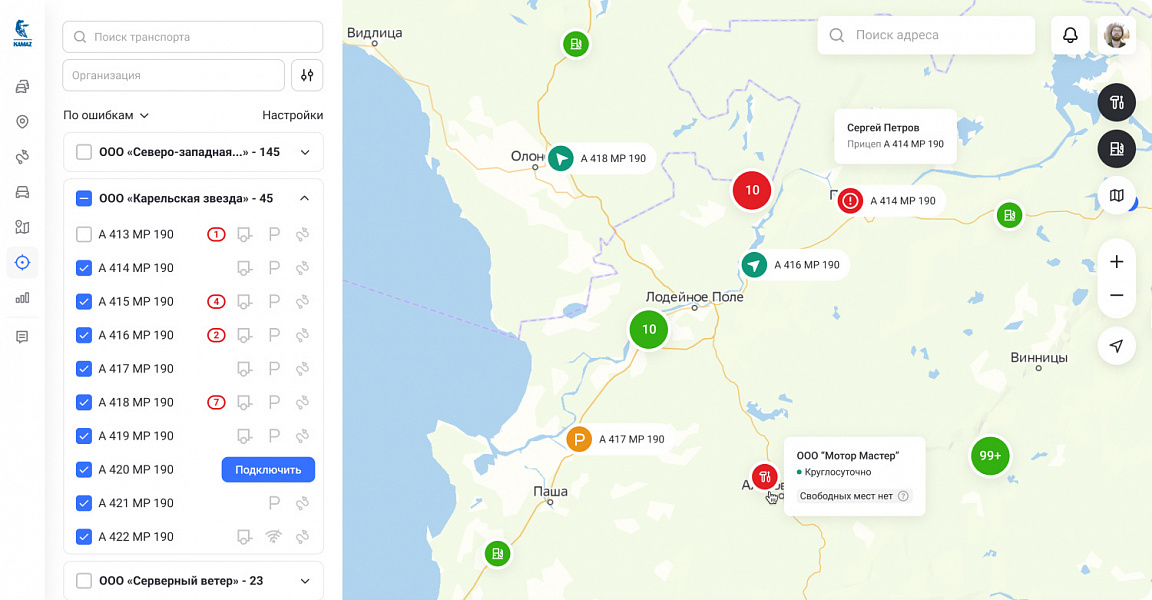Expand the ООО «Северо-западная...» group
Screen dimensions: 1152x600
305,152
